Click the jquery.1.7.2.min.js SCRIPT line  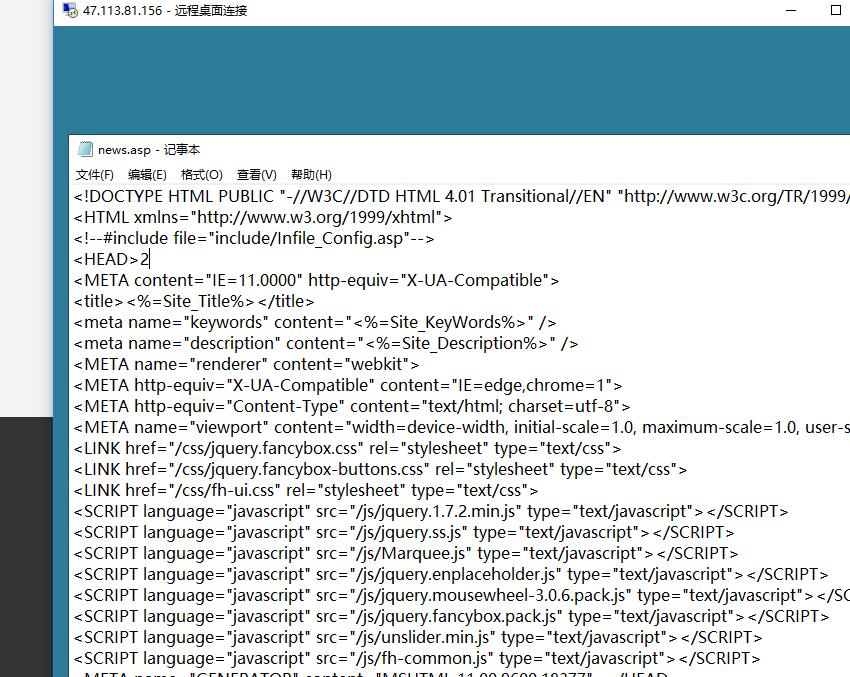pos(431,512)
